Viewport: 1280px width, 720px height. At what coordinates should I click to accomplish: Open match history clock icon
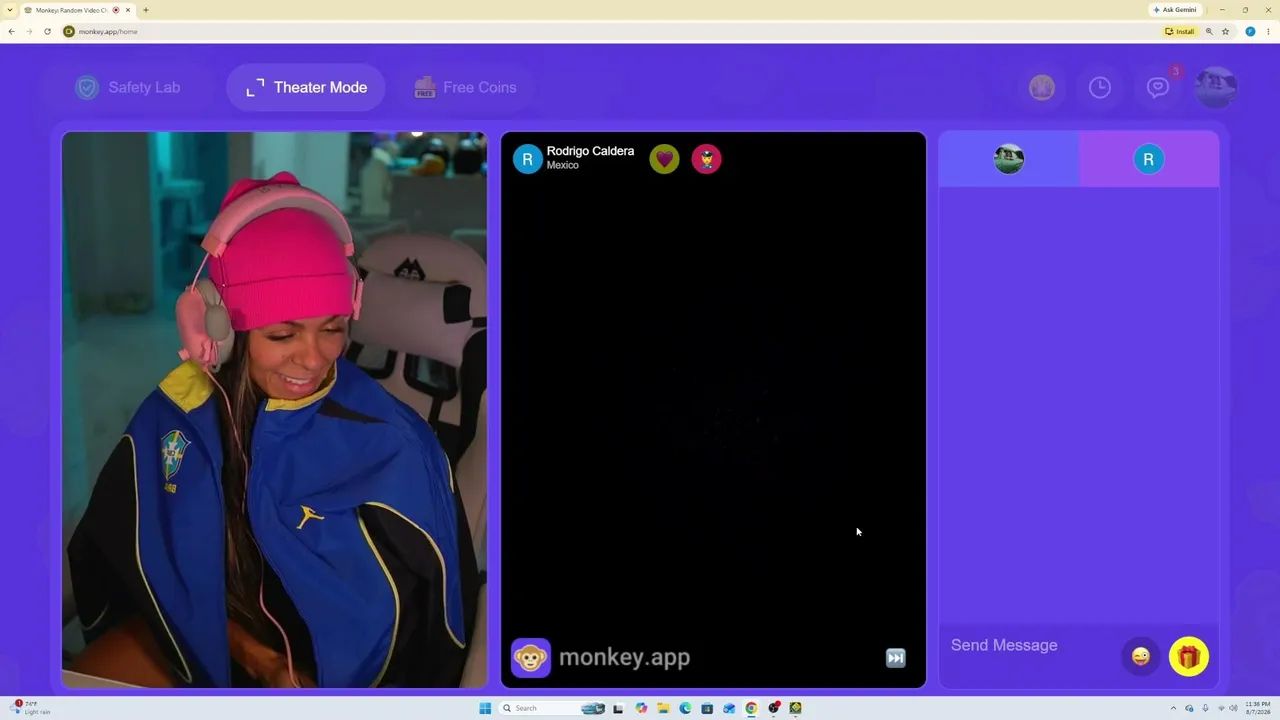tap(1100, 88)
